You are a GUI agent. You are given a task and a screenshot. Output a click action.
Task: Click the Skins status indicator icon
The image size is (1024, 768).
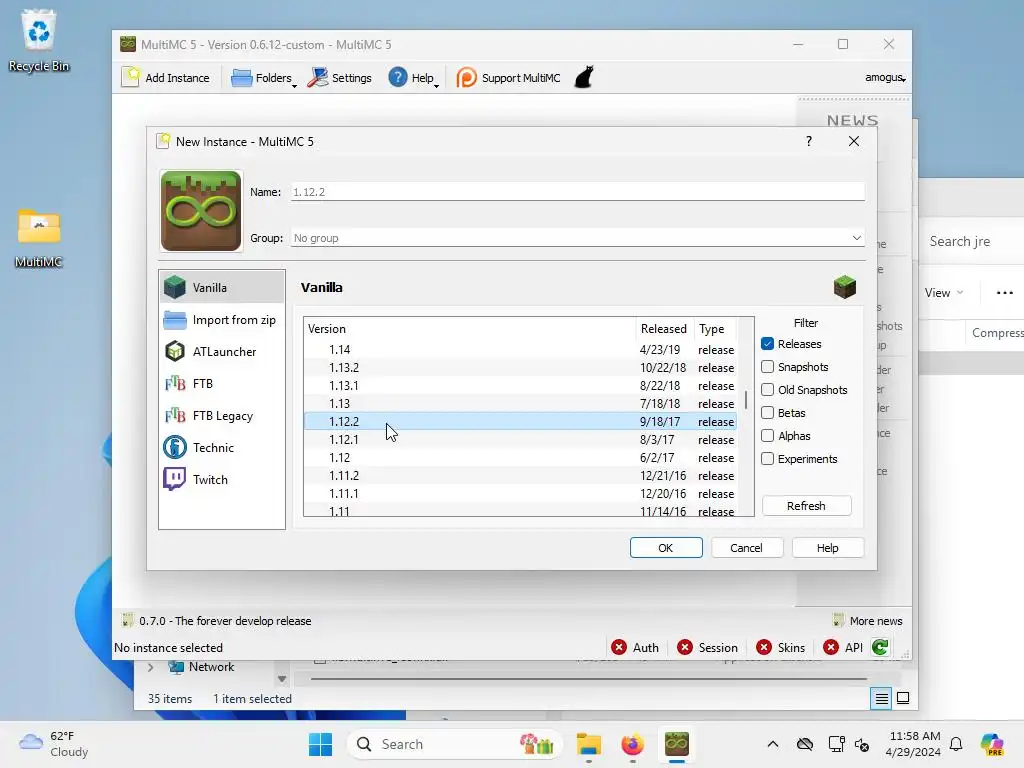pos(763,647)
